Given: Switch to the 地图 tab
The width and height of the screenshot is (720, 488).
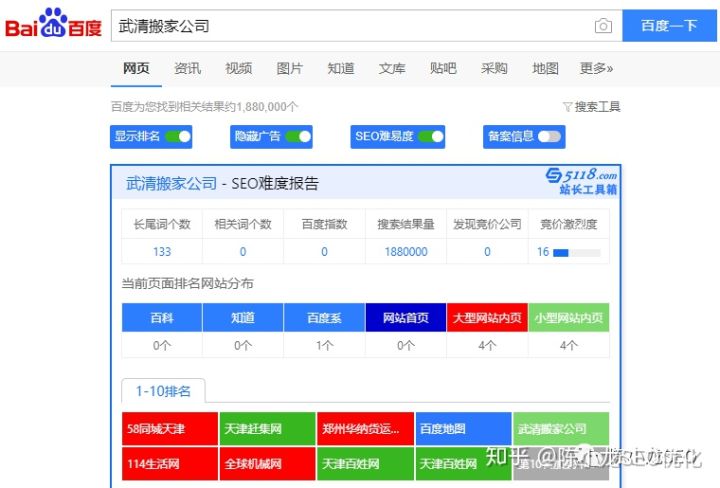Looking at the screenshot, I should click(x=545, y=68).
